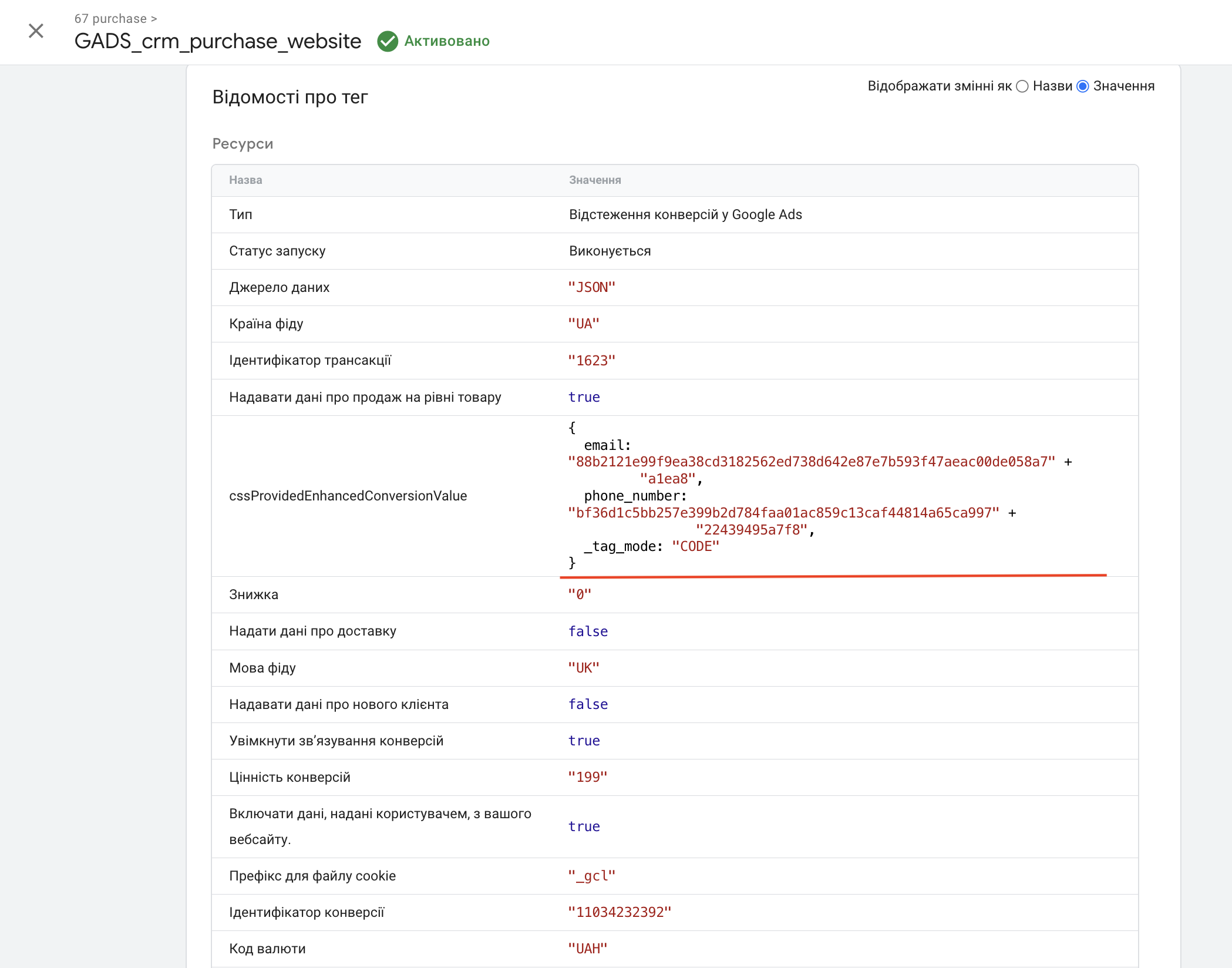Click Включати дані, надані користувачем label
Viewport: 1232px width, 968px height.
click(x=381, y=826)
